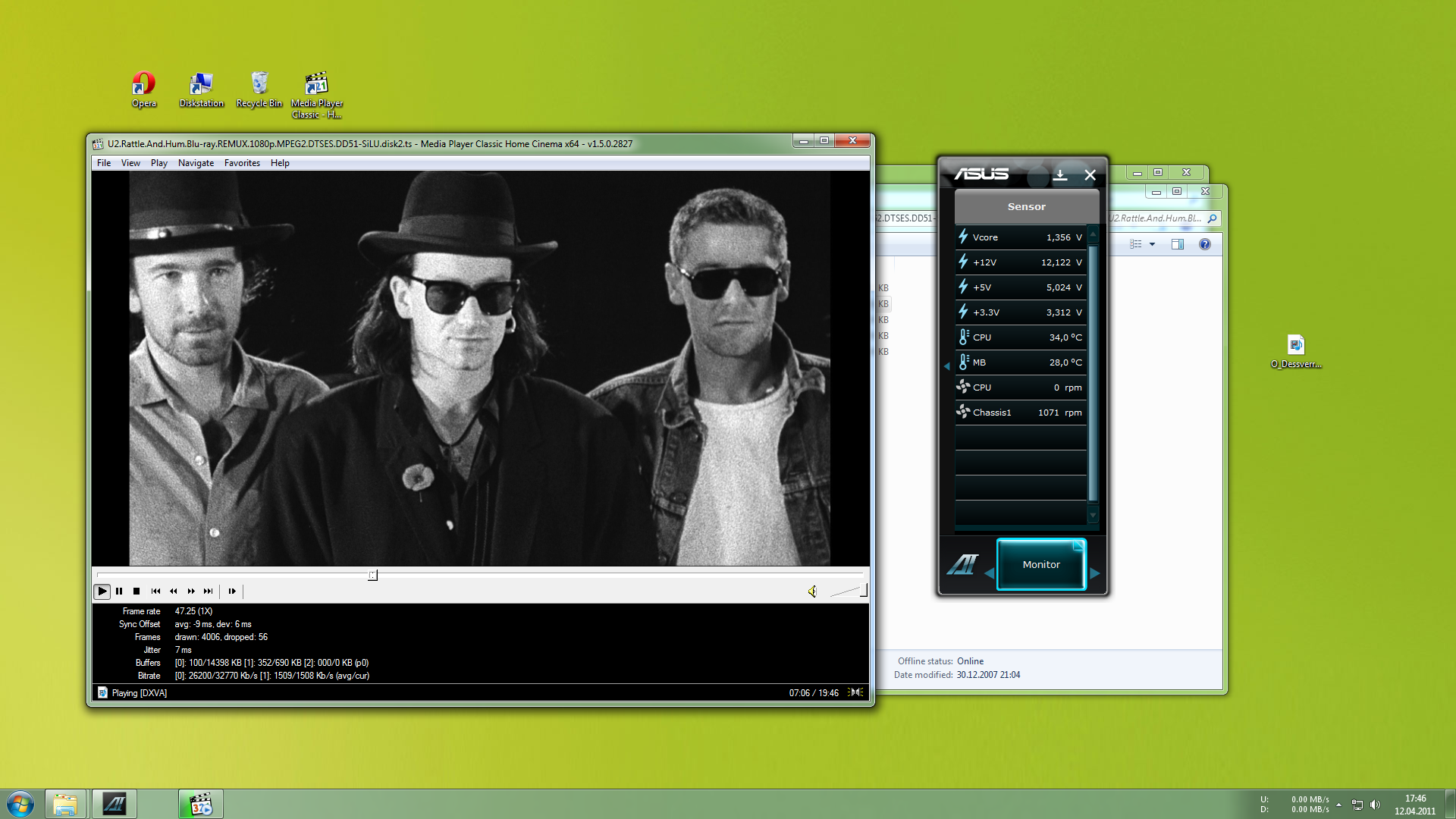Click the status bar file-type icon beside Playing [DXVA]
The width and height of the screenshot is (1456, 819).
pyautogui.click(x=102, y=692)
